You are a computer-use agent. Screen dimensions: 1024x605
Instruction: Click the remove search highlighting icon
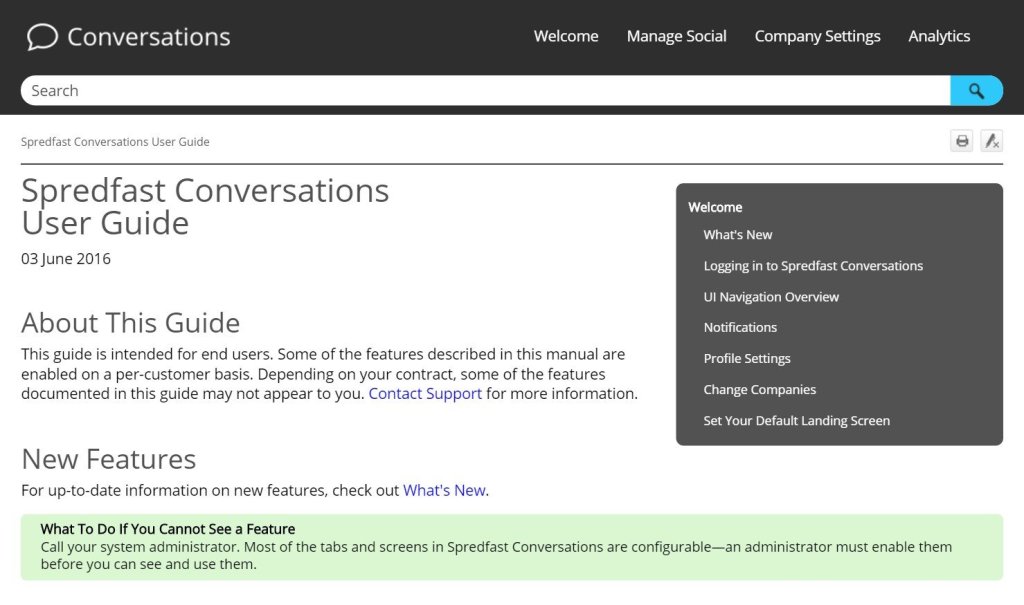click(991, 141)
